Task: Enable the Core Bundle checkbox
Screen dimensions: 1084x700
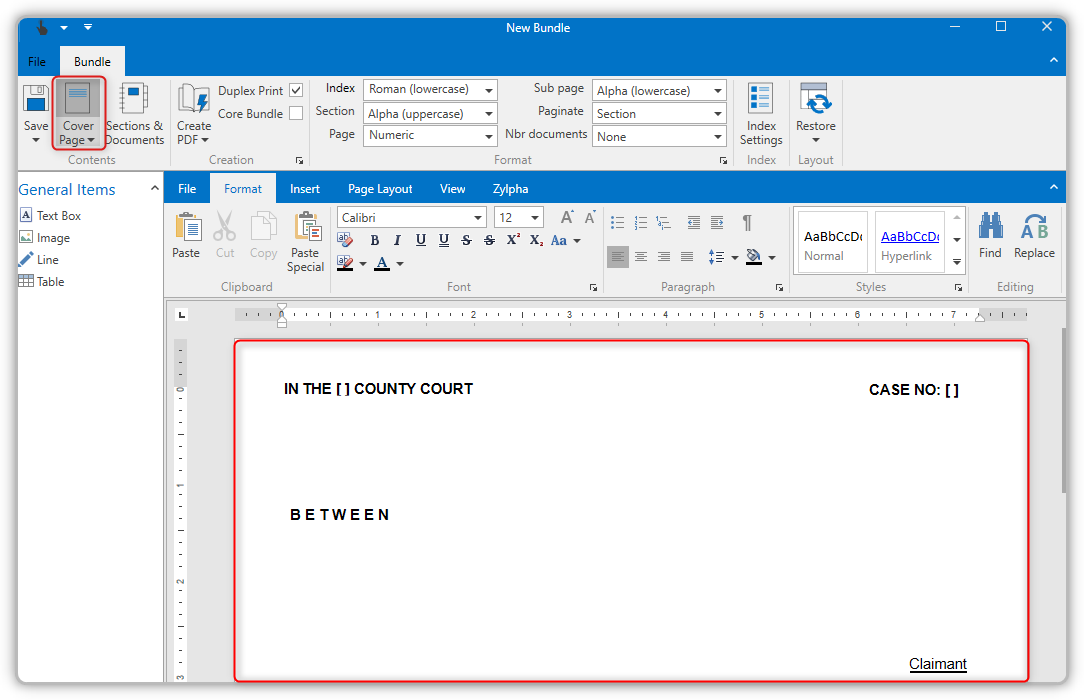Action: pos(296,114)
